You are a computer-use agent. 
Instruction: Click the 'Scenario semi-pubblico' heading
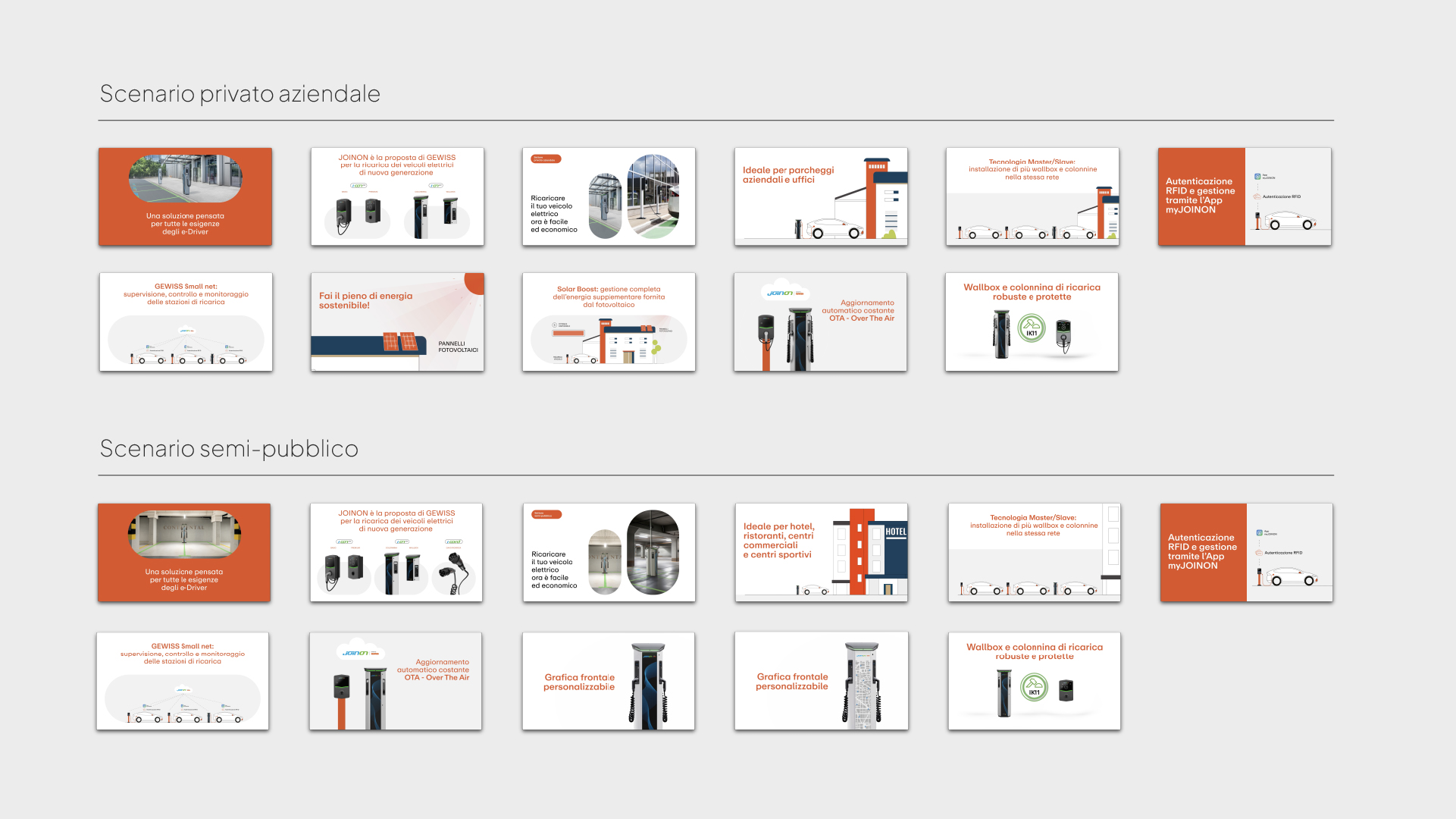tap(229, 449)
